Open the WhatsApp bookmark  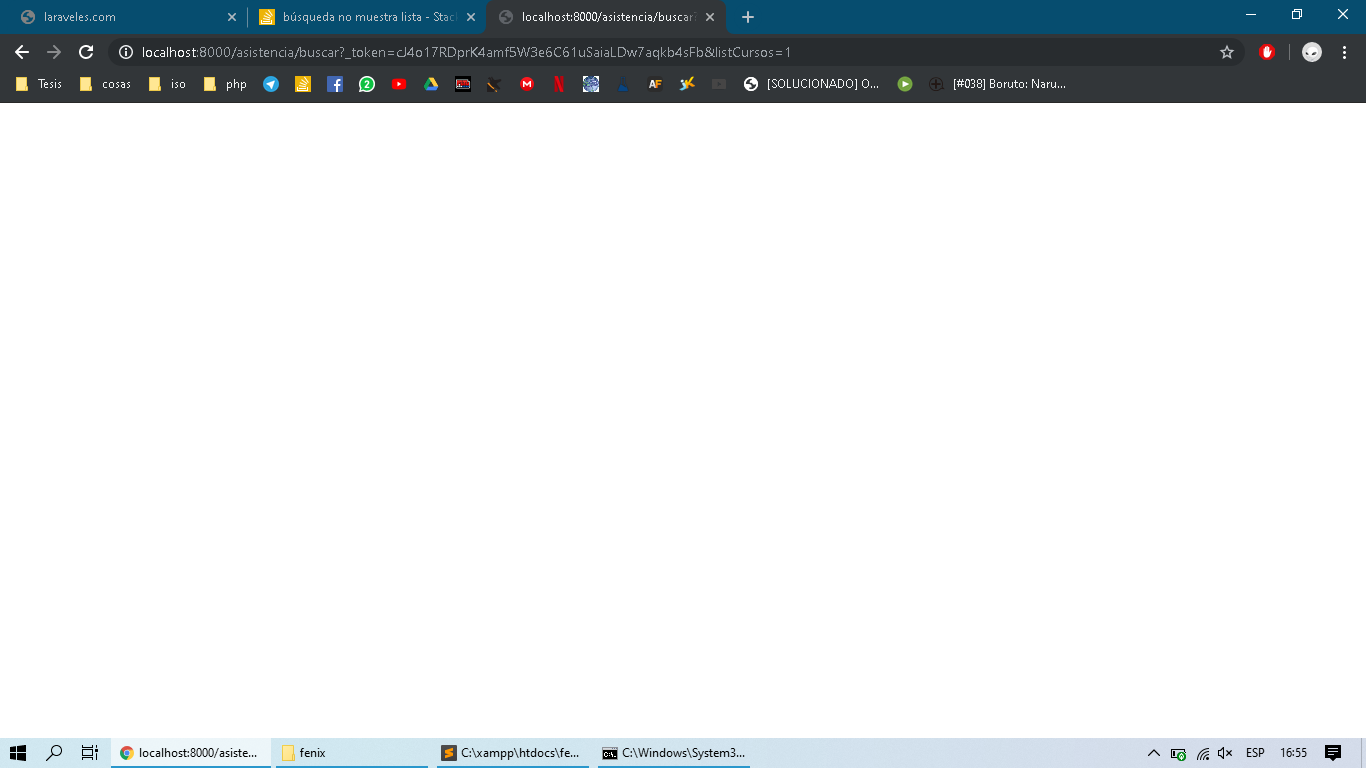(367, 84)
